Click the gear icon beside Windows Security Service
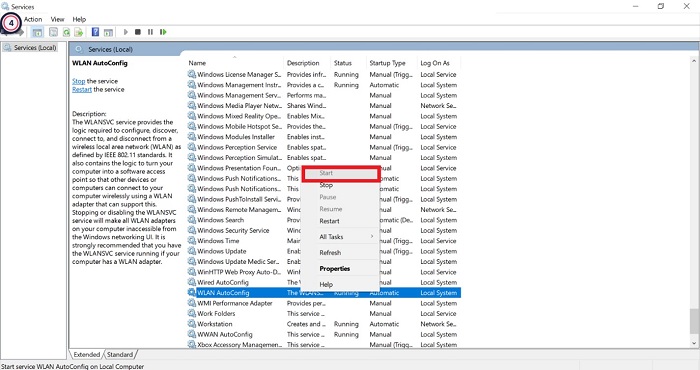The image size is (700, 370). [x=192, y=231]
